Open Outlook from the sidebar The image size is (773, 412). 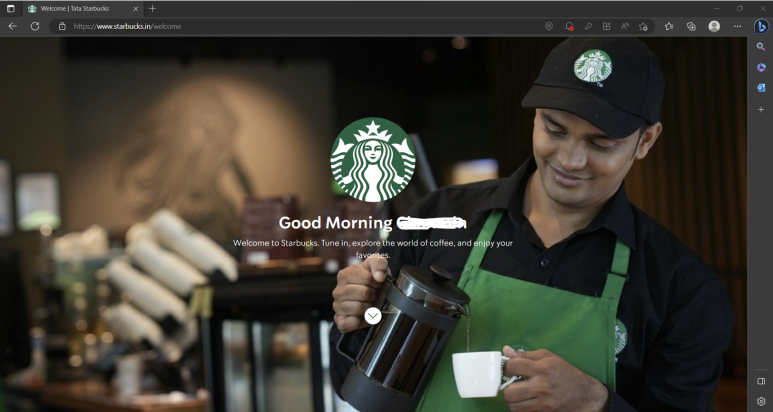(x=761, y=88)
